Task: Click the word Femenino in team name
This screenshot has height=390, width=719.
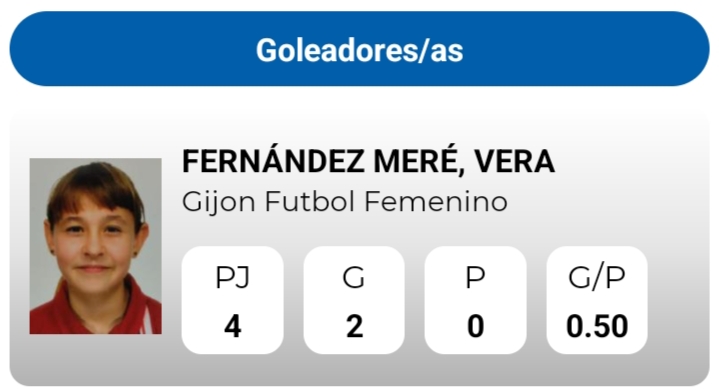Action: pyautogui.click(x=436, y=202)
